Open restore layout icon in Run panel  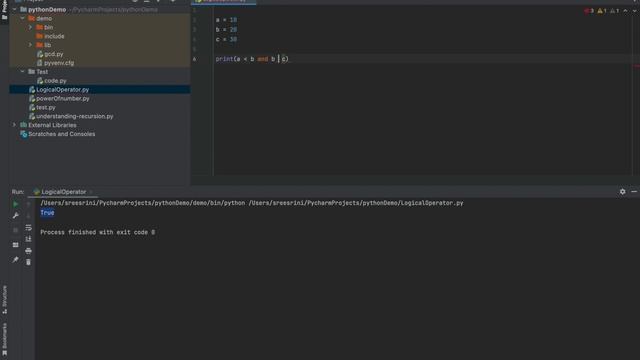(x=16, y=245)
